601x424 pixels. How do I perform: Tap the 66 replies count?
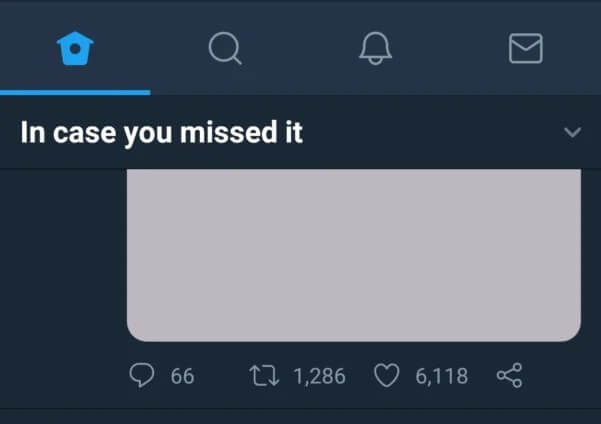tap(182, 376)
